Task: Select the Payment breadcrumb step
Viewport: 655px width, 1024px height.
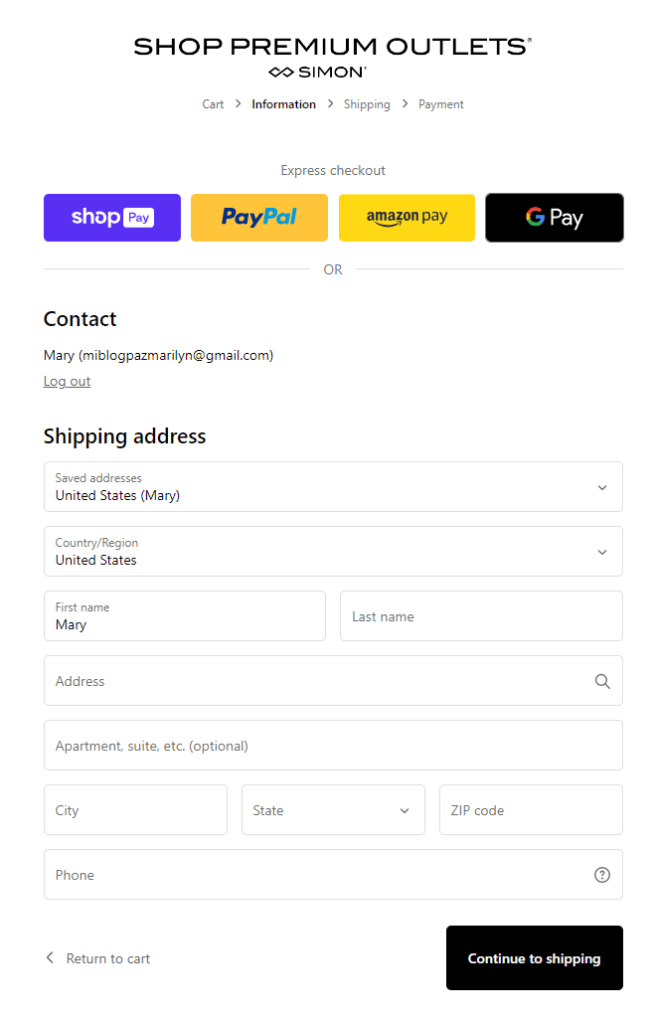Action: tap(441, 104)
